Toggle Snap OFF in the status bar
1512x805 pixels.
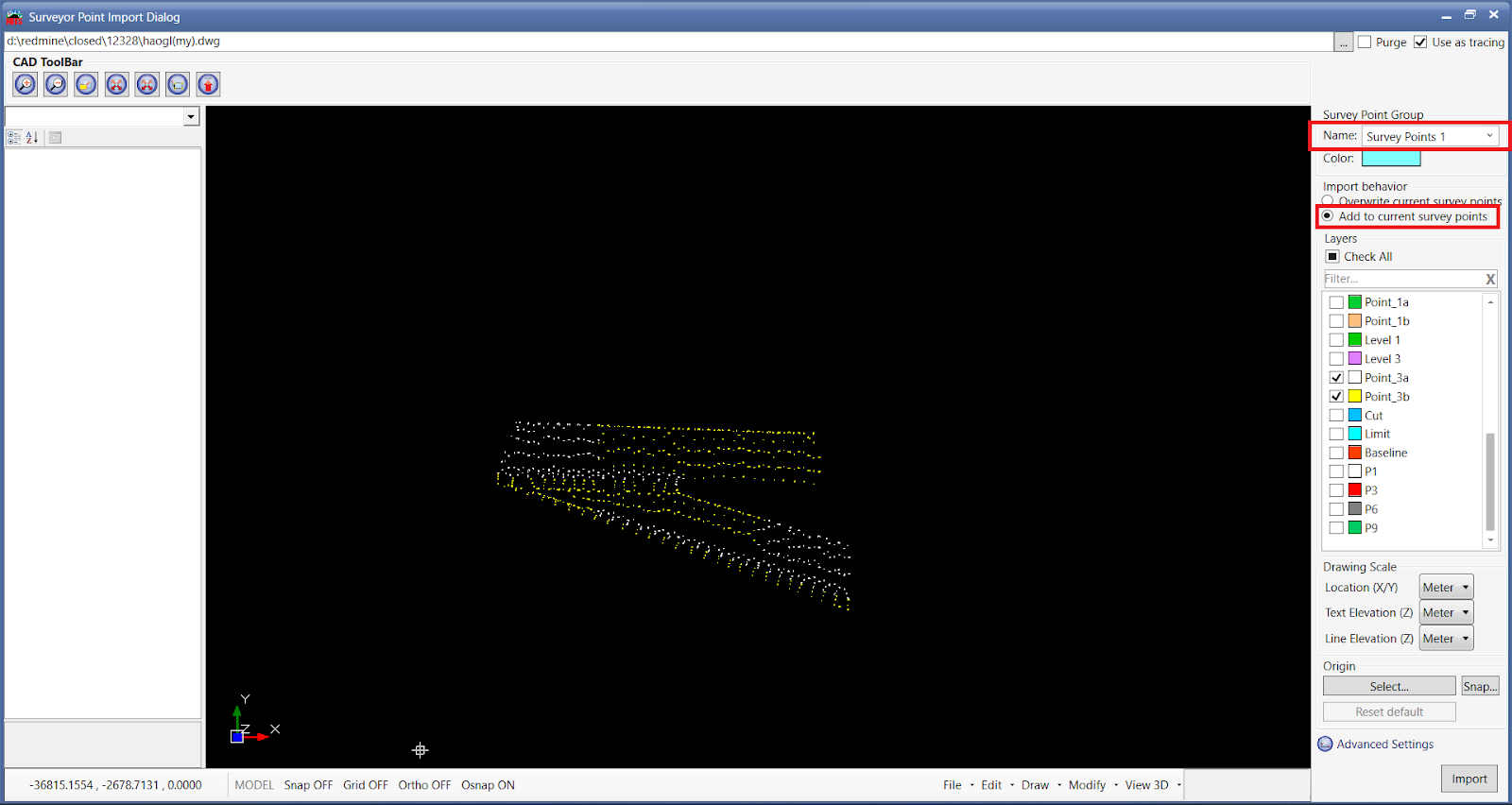tap(308, 785)
